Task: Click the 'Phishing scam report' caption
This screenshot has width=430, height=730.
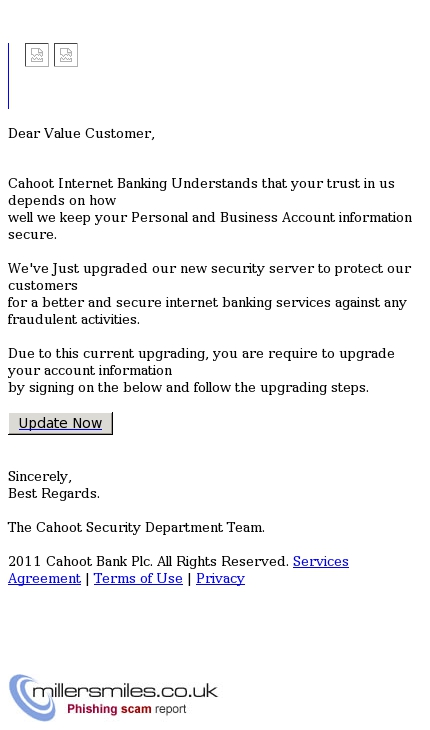Action: [127, 709]
